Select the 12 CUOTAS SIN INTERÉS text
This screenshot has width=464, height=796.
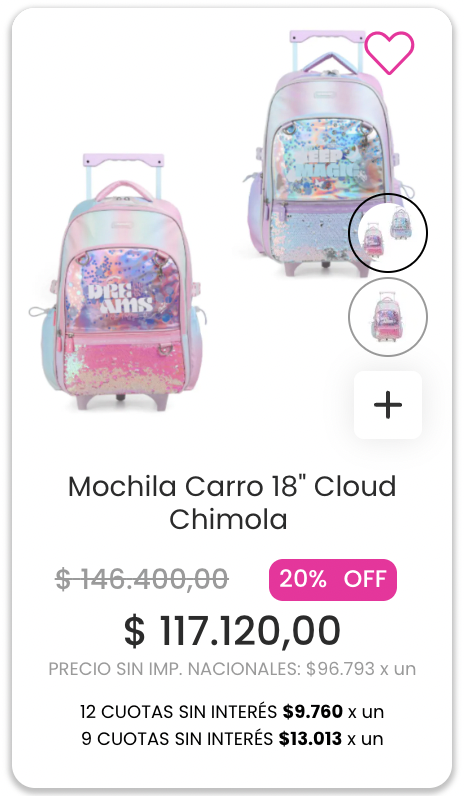179,712
